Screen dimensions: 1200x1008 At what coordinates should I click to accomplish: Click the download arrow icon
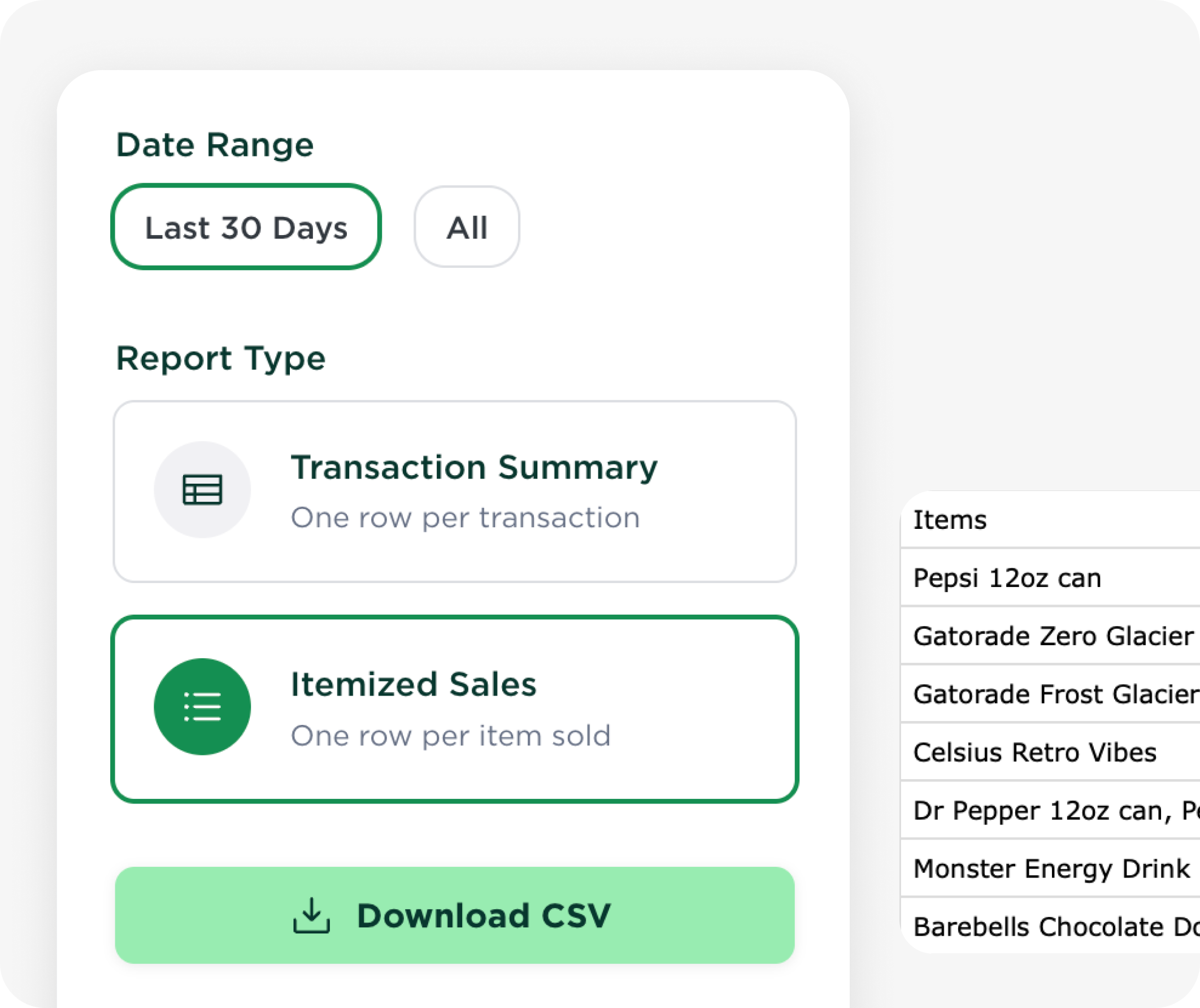311,915
